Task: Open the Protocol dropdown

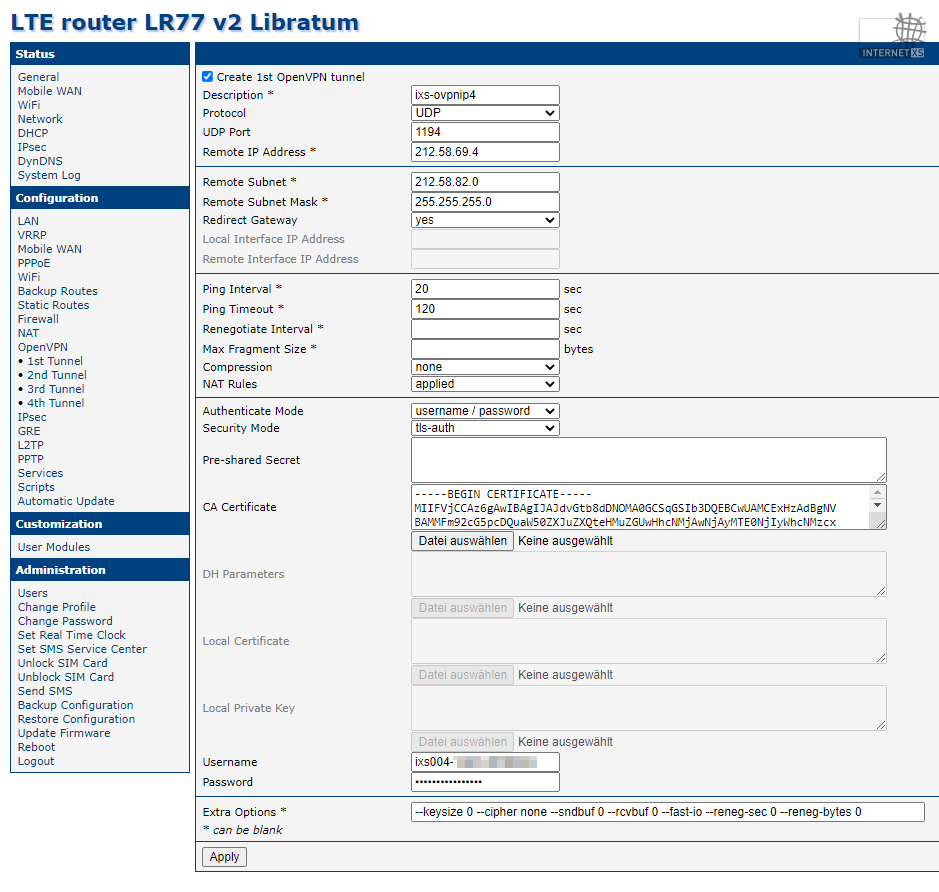Action: click(x=485, y=113)
